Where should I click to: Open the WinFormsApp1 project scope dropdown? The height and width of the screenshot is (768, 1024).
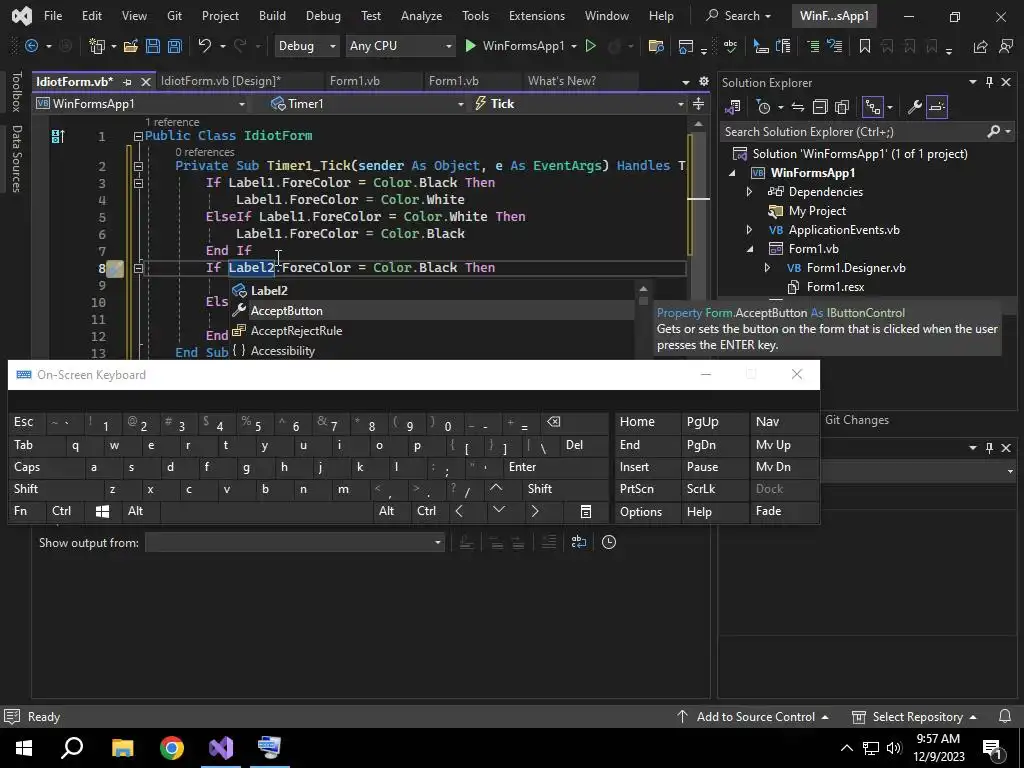tap(141, 104)
